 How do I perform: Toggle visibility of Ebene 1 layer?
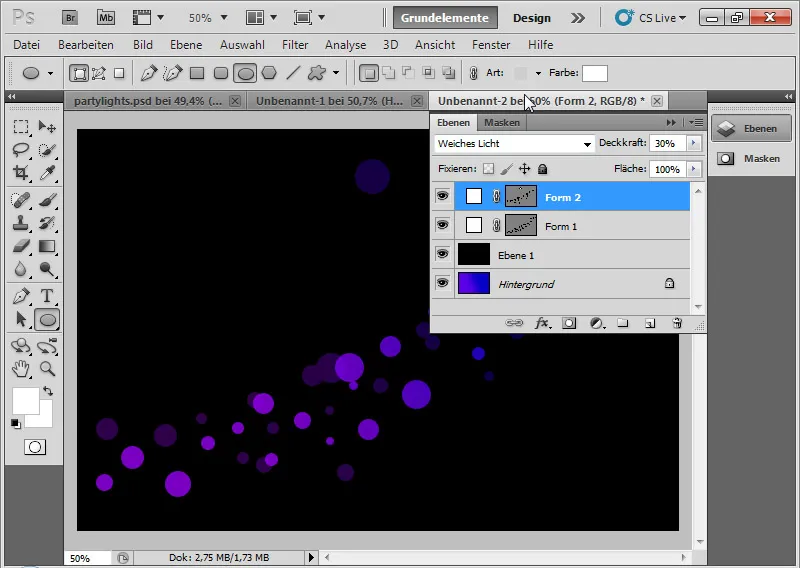tap(442, 254)
